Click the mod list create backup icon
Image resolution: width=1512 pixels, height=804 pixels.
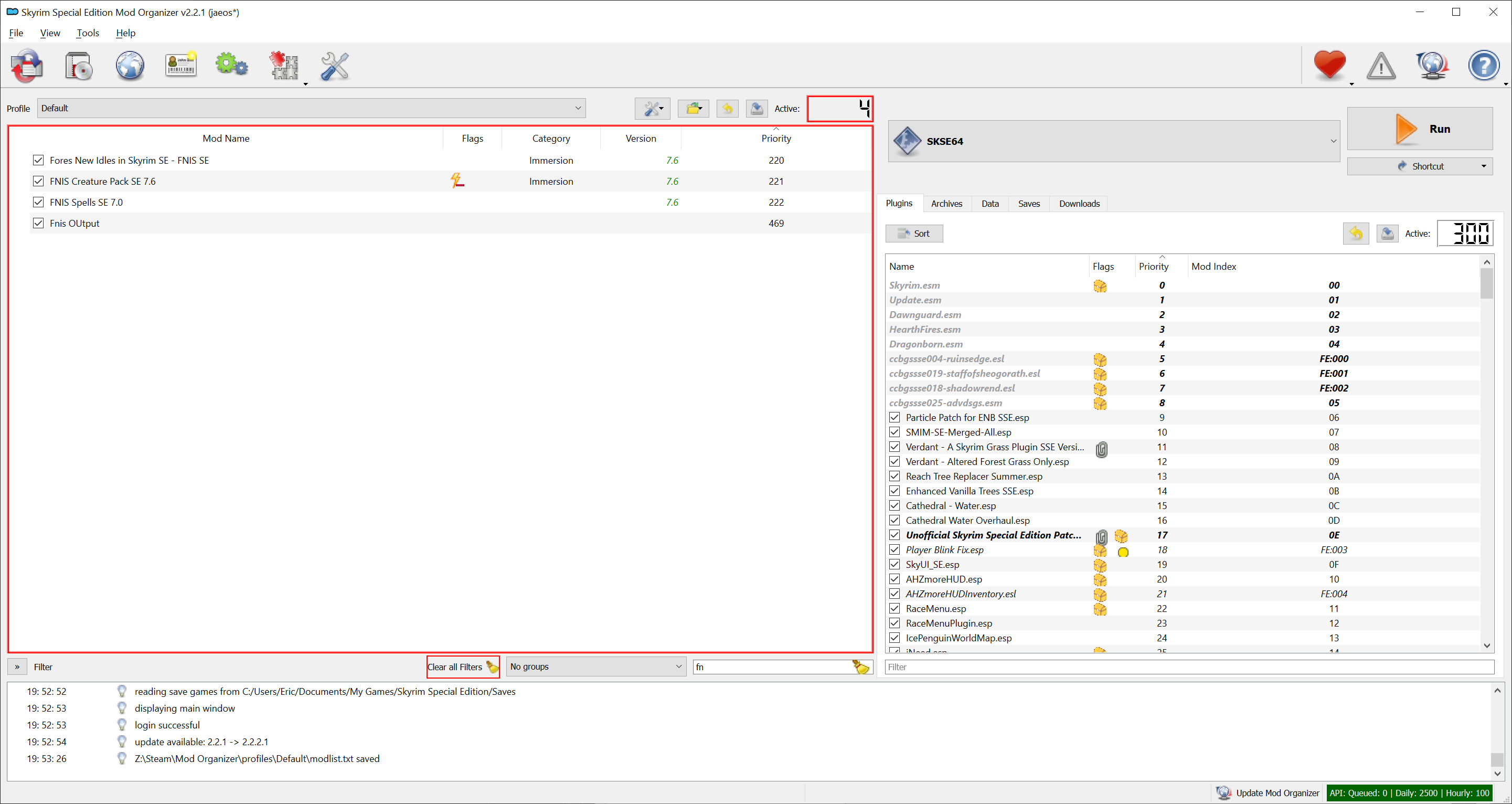(x=757, y=109)
